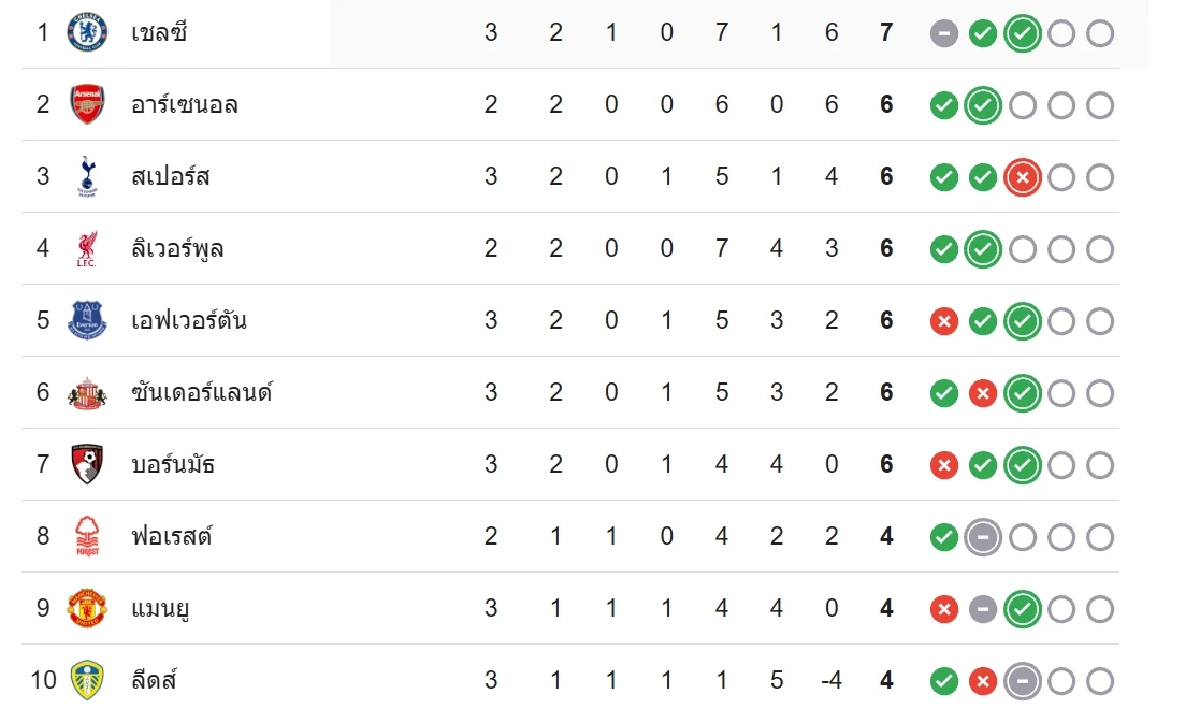
Task: Click the Arsenal club crest icon
Action: point(86,105)
